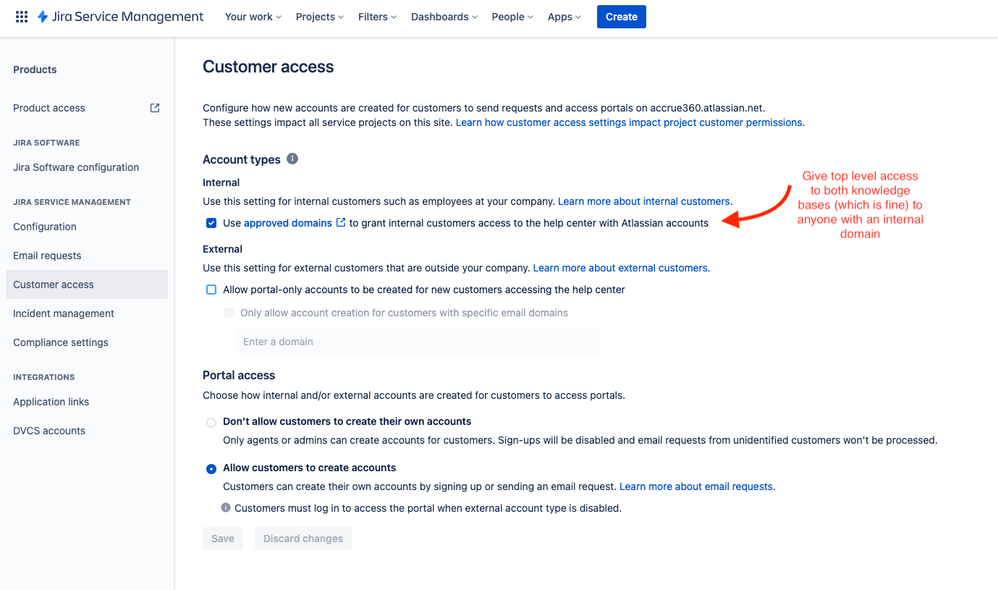This screenshot has width=998, height=590.
Task: Uncheck the approved domains internal access checkbox
Action: (x=211, y=223)
